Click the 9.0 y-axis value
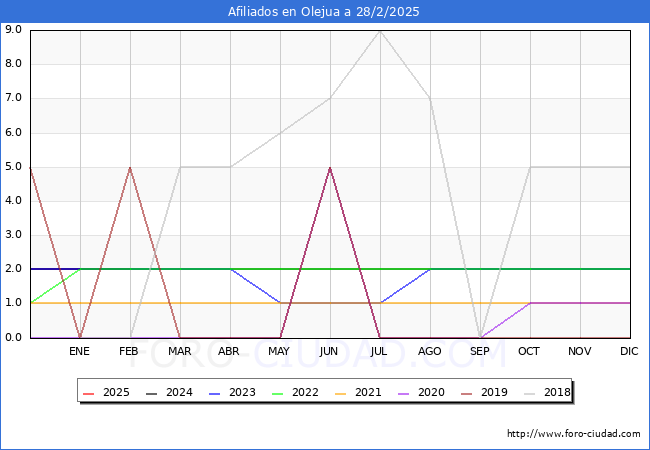Screen dimensions: 650x450 (14, 29)
